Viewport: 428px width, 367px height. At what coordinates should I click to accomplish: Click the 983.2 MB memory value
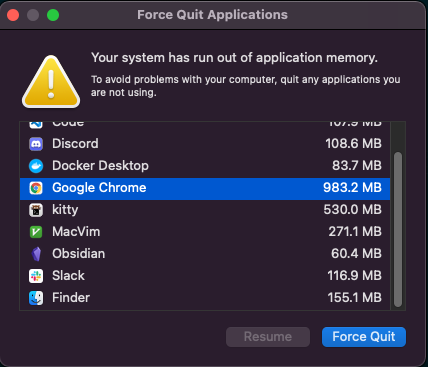click(352, 188)
